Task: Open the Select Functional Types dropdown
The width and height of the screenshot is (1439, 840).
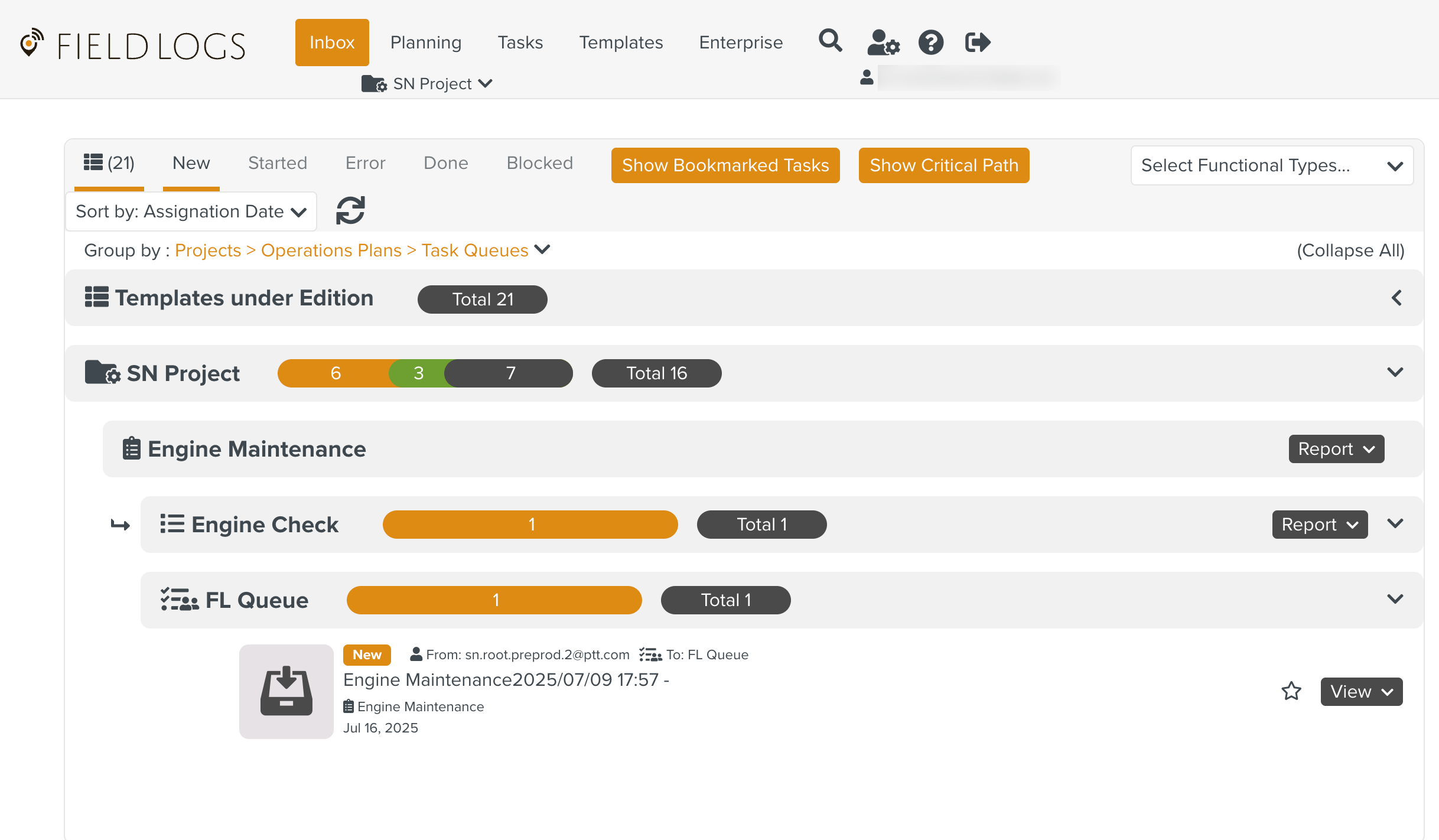Action: coord(1271,165)
